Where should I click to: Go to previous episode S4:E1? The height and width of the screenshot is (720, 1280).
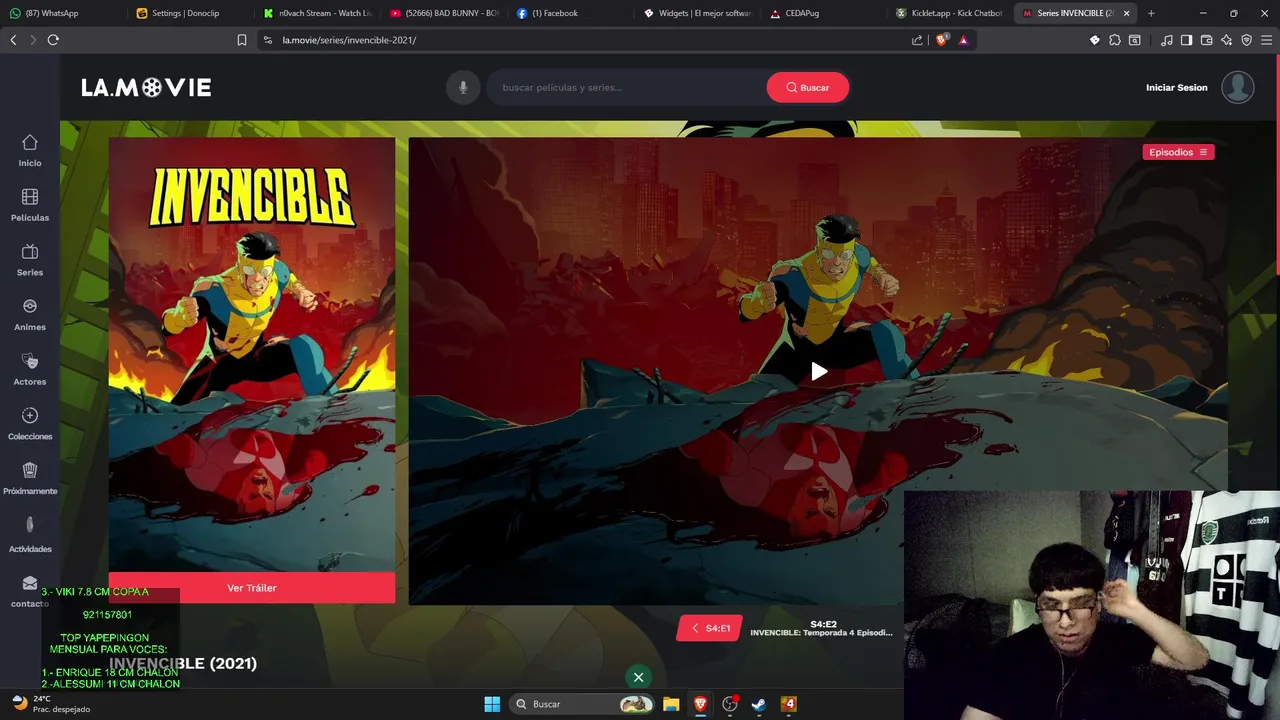(710, 628)
